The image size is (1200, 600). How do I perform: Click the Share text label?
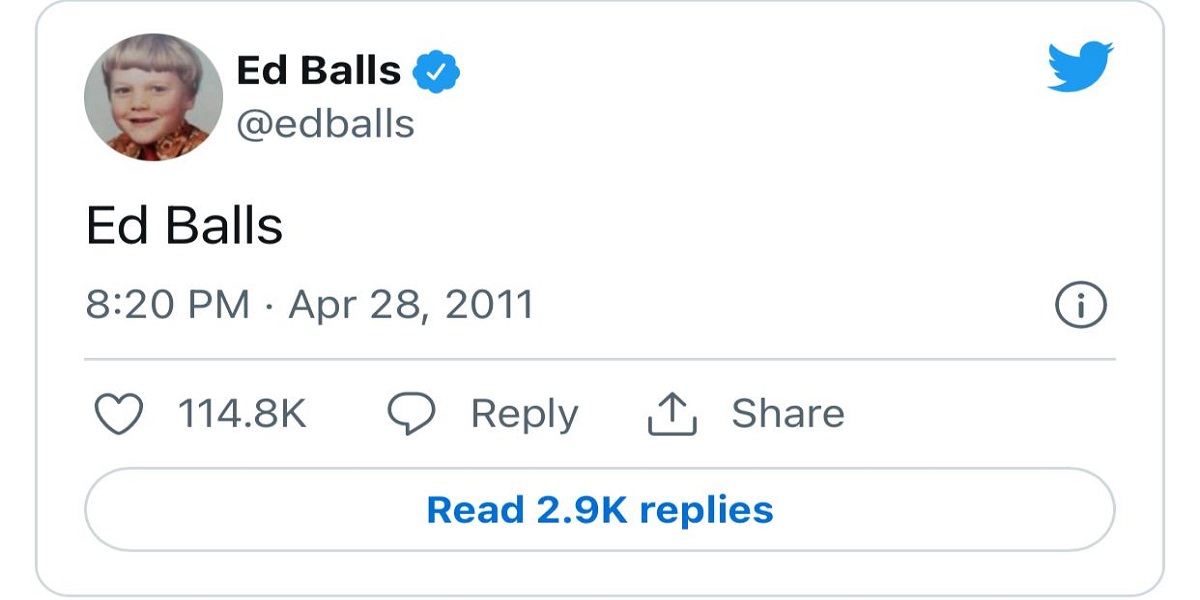pos(788,414)
